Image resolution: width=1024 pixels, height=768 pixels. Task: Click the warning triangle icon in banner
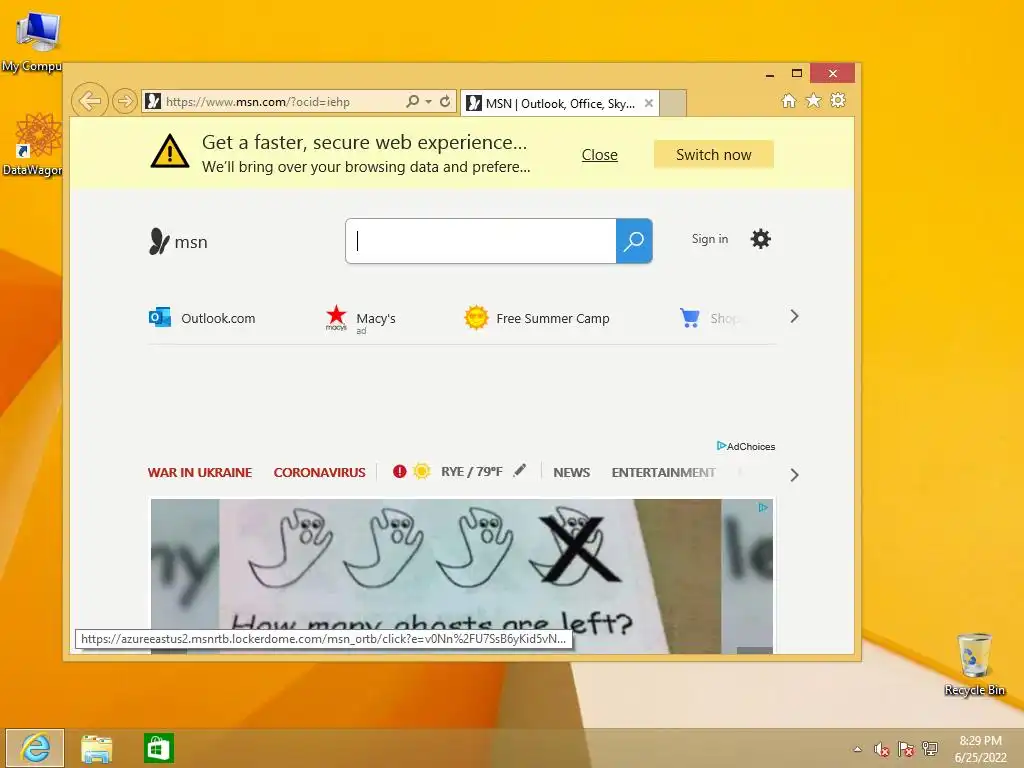(x=170, y=152)
